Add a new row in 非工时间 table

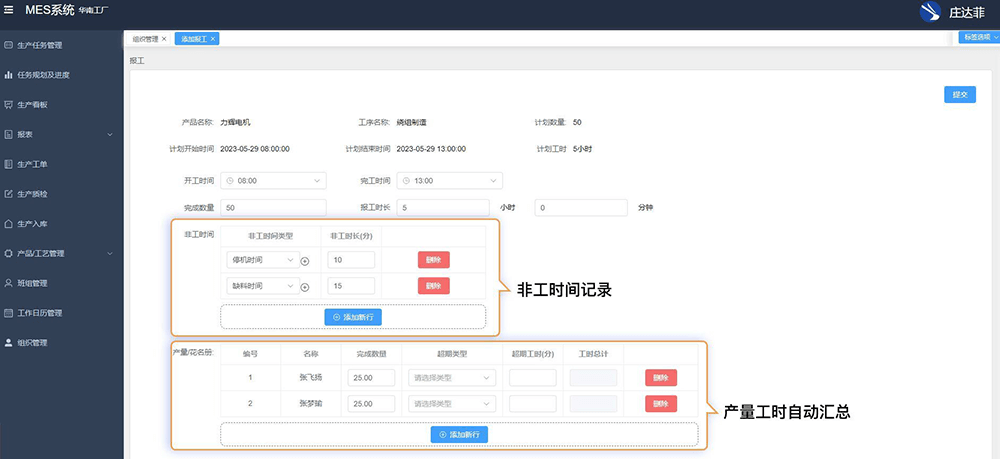[x=353, y=317]
